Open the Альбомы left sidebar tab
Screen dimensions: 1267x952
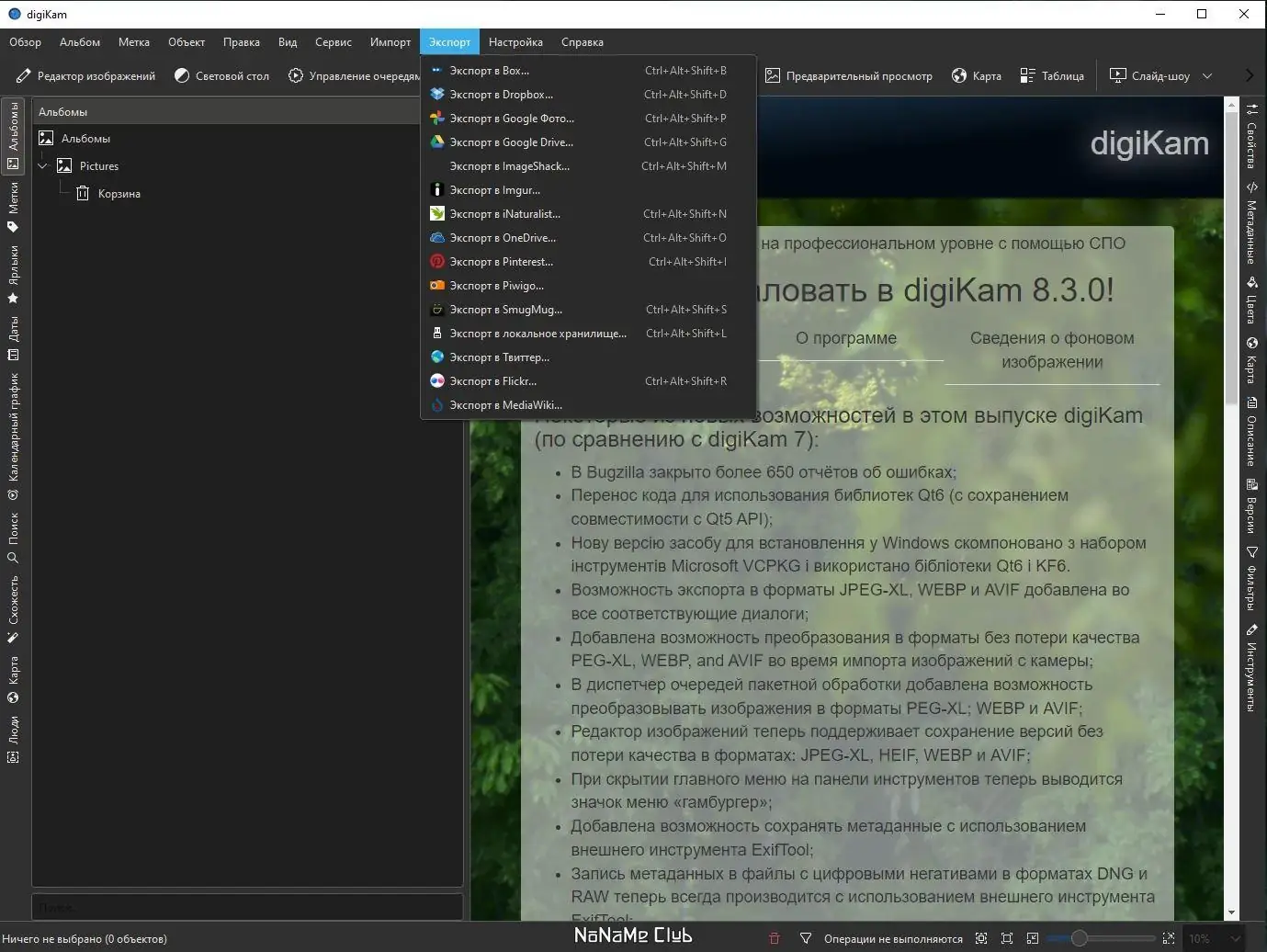point(13,136)
